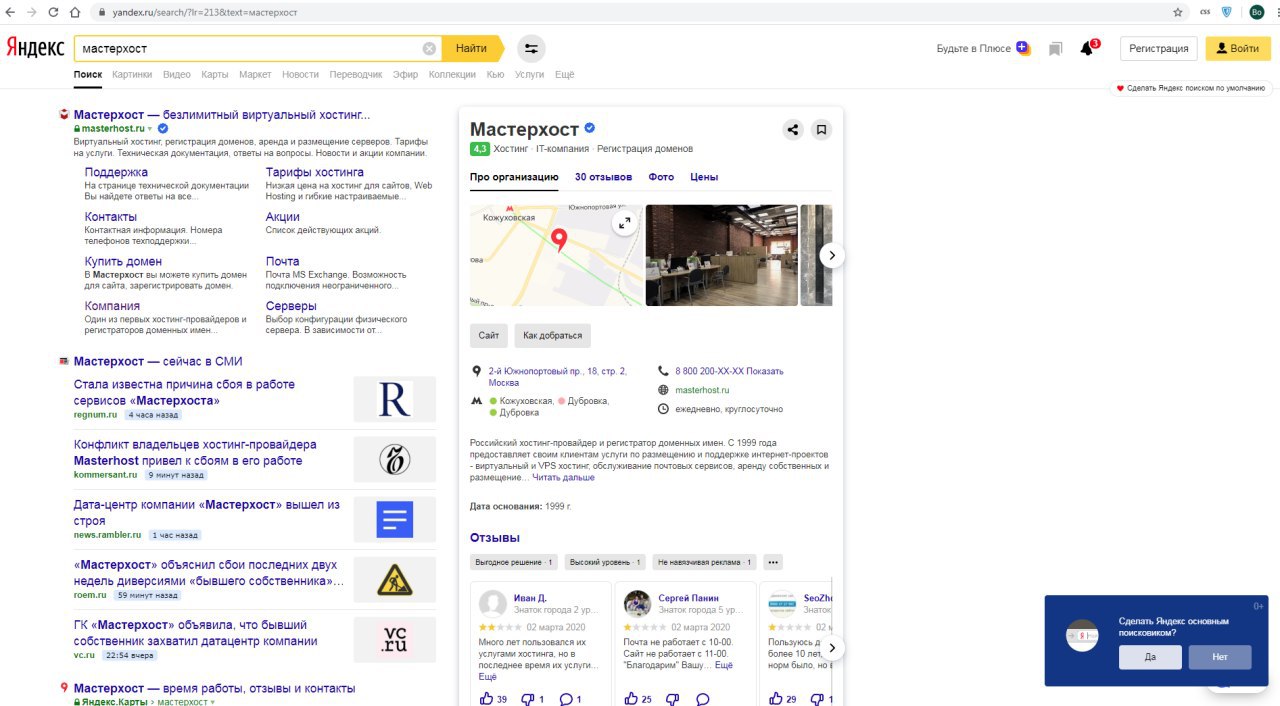The height and width of the screenshot is (706, 1280).
Task: Switch to Видео search tab
Action: (x=177, y=75)
